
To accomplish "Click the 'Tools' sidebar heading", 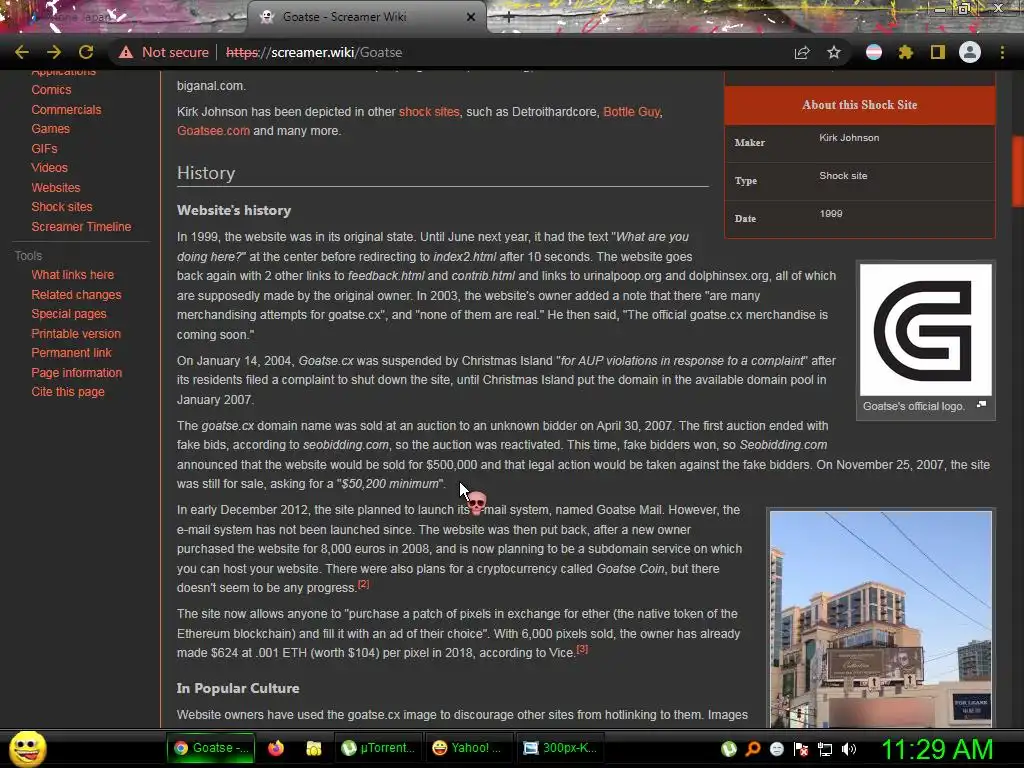I will [x=28, y=256].
